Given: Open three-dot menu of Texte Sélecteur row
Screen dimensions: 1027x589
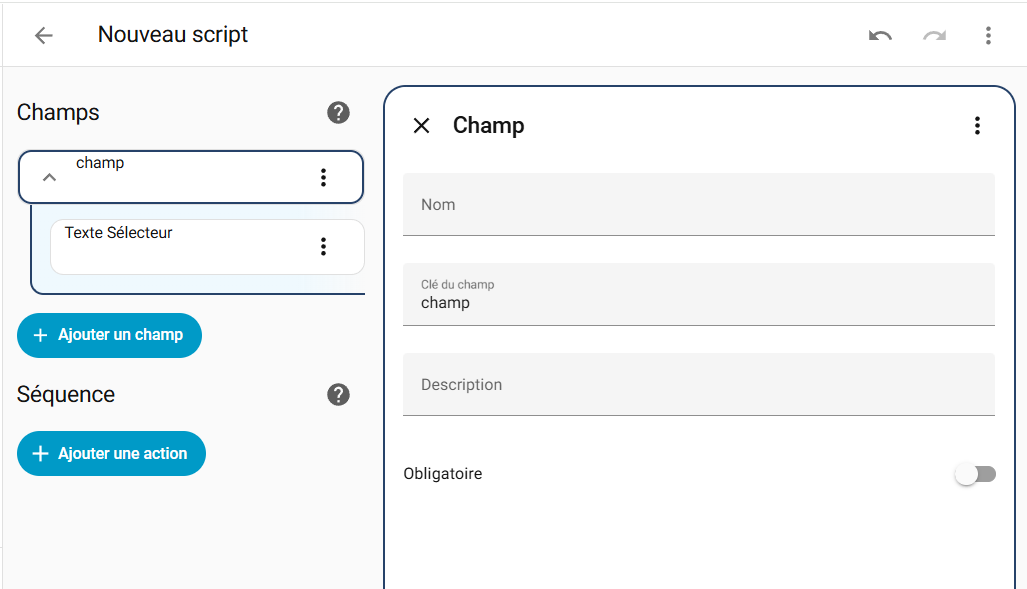Looking at the screenshot, I should tap(323, 246).
